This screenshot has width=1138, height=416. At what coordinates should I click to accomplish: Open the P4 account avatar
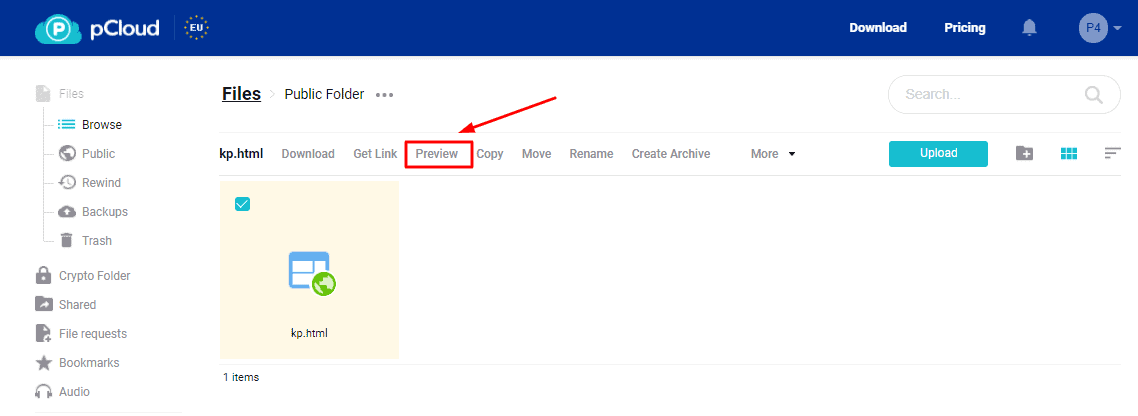pos(1093,28)
